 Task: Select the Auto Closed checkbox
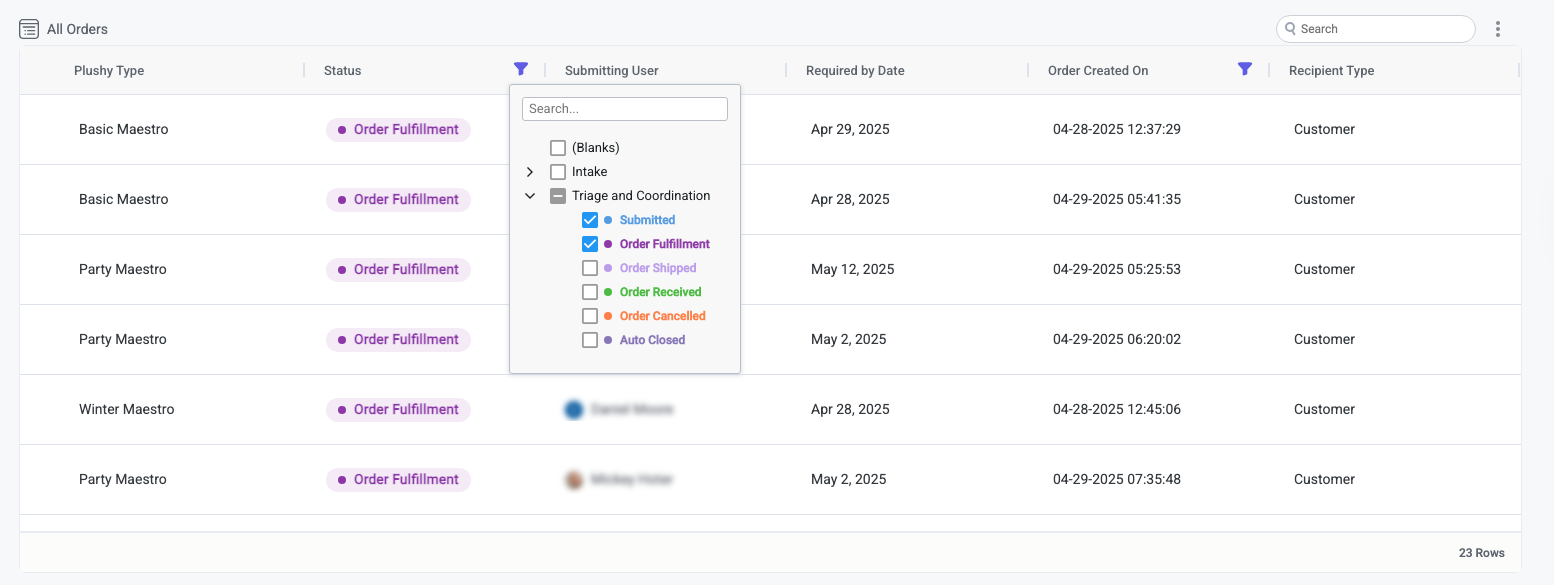point(590,340)
